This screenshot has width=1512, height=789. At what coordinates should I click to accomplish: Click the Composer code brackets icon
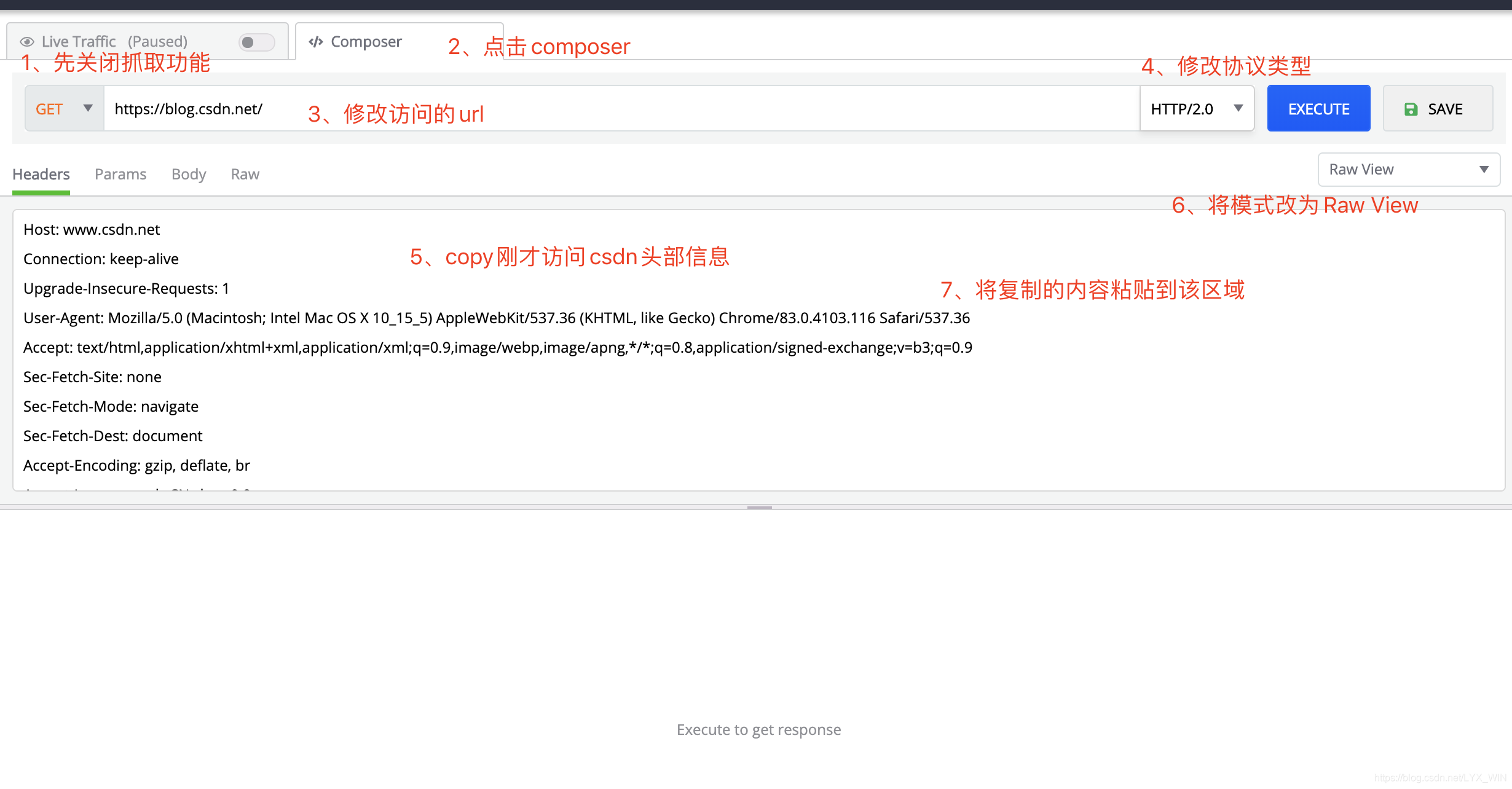tap(316, 42)
